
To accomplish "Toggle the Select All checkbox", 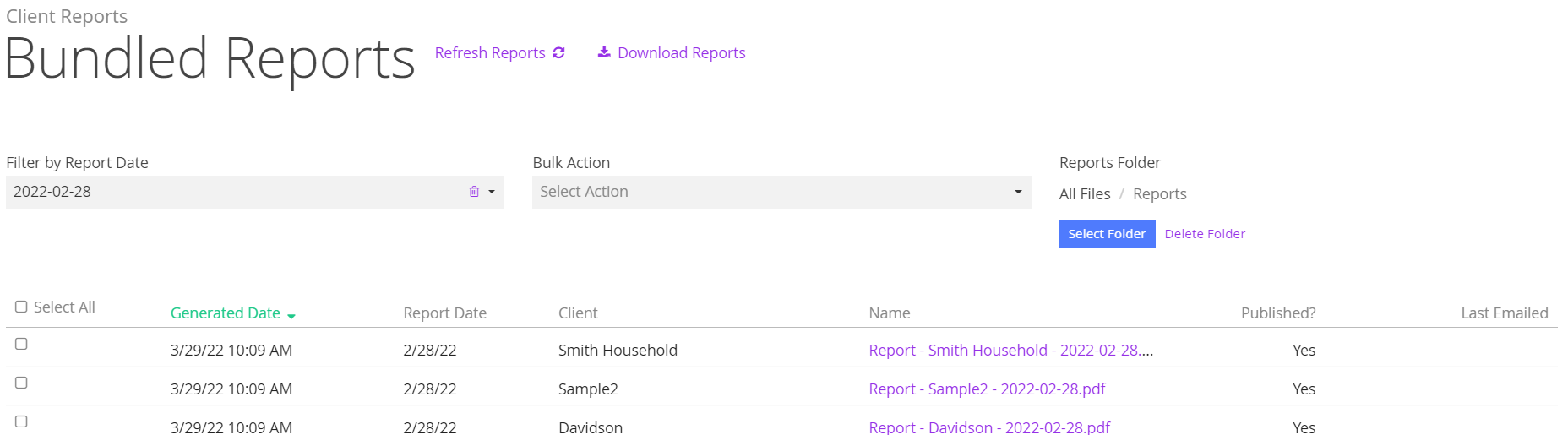I will pos(21,307).
